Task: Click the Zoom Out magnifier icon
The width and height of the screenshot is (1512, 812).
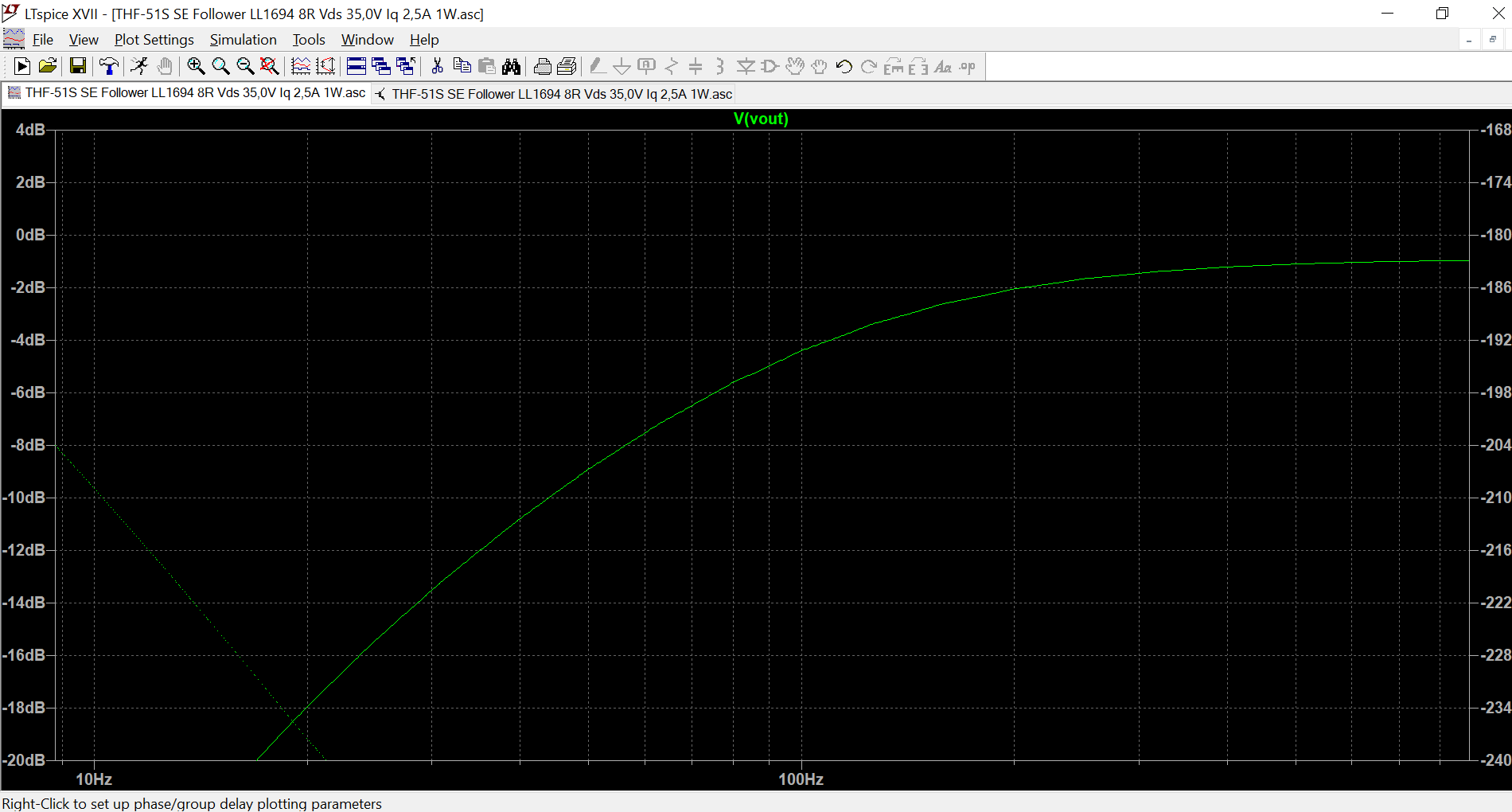Action: [245, 67]
